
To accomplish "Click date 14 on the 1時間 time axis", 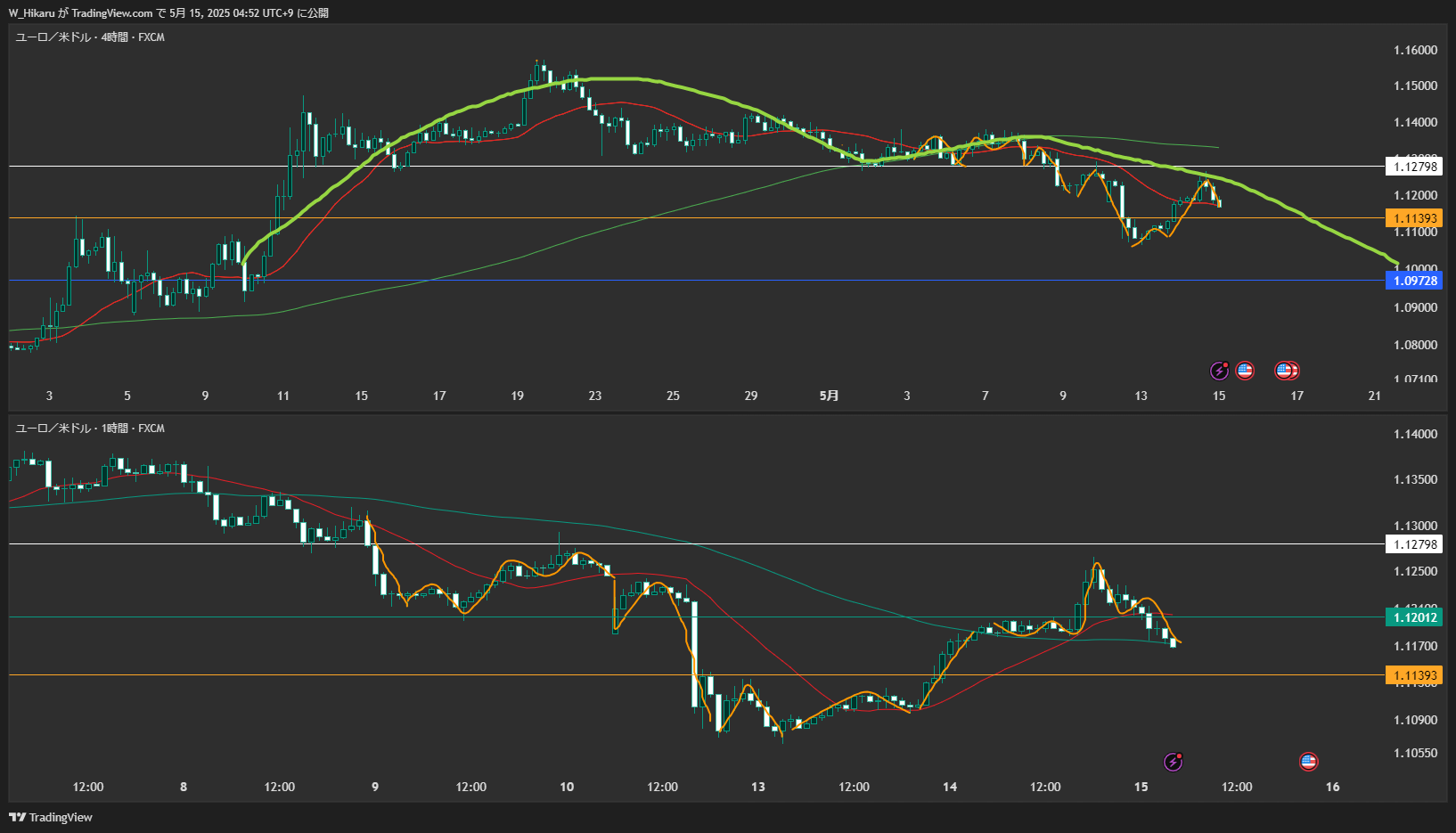I will tap(950, 787).
